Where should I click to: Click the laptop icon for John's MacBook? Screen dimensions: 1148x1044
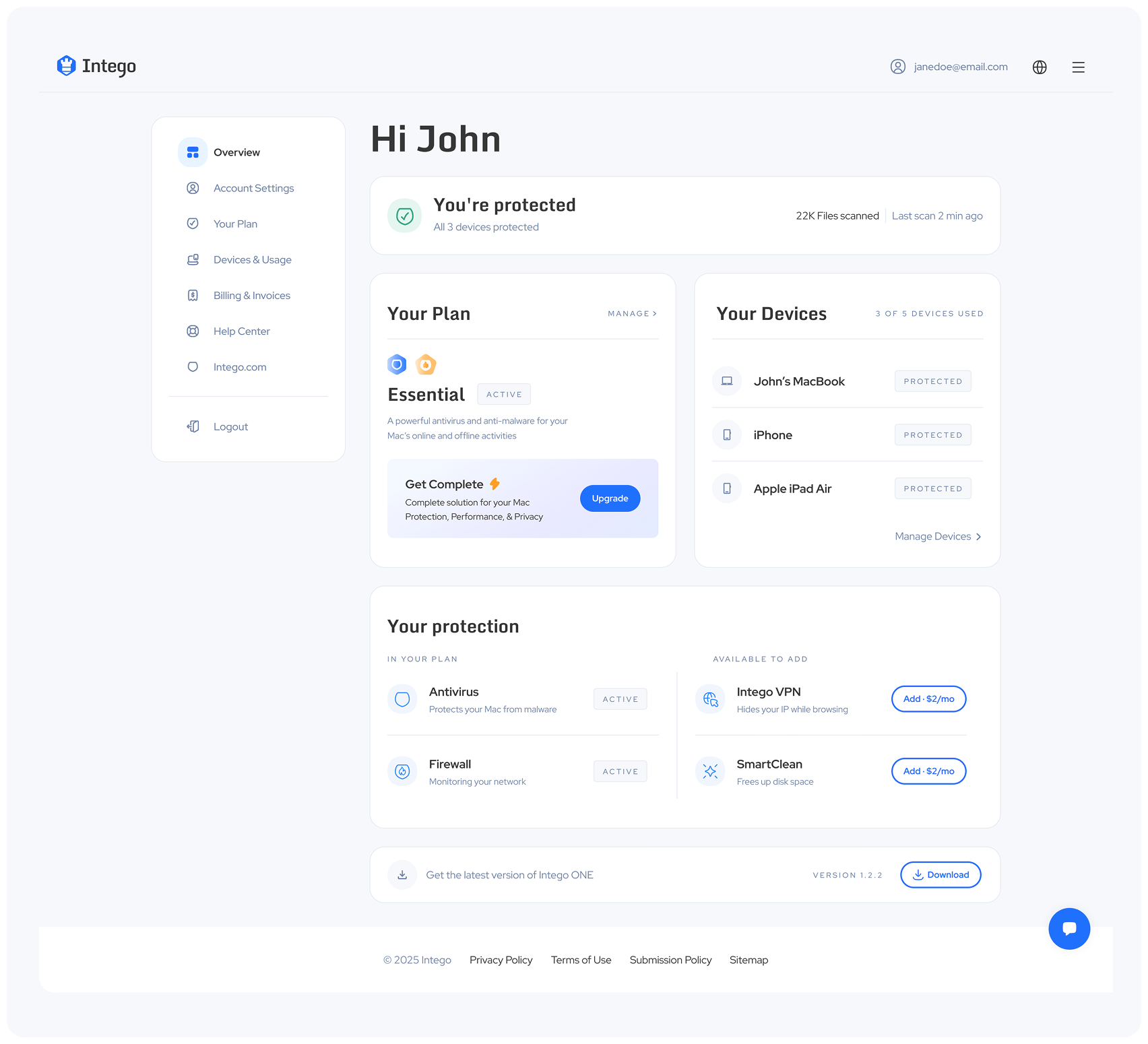pos(727,381)
